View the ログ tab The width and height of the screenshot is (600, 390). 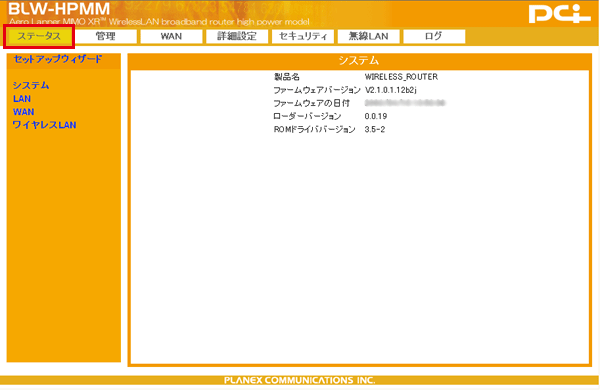tap(434, 36)
